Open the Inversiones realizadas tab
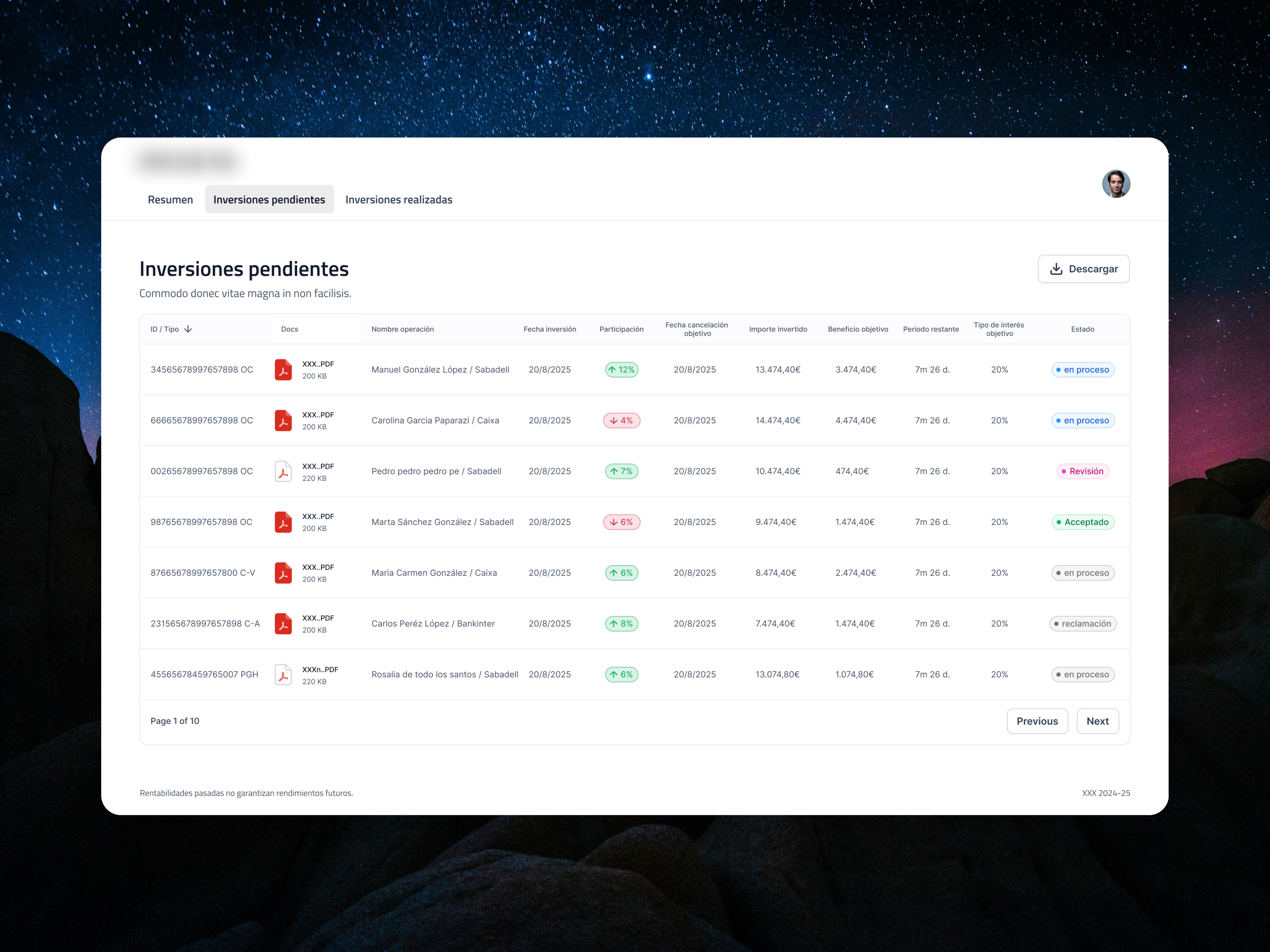This screenshot has height=952, width=1270. [399, 199]
